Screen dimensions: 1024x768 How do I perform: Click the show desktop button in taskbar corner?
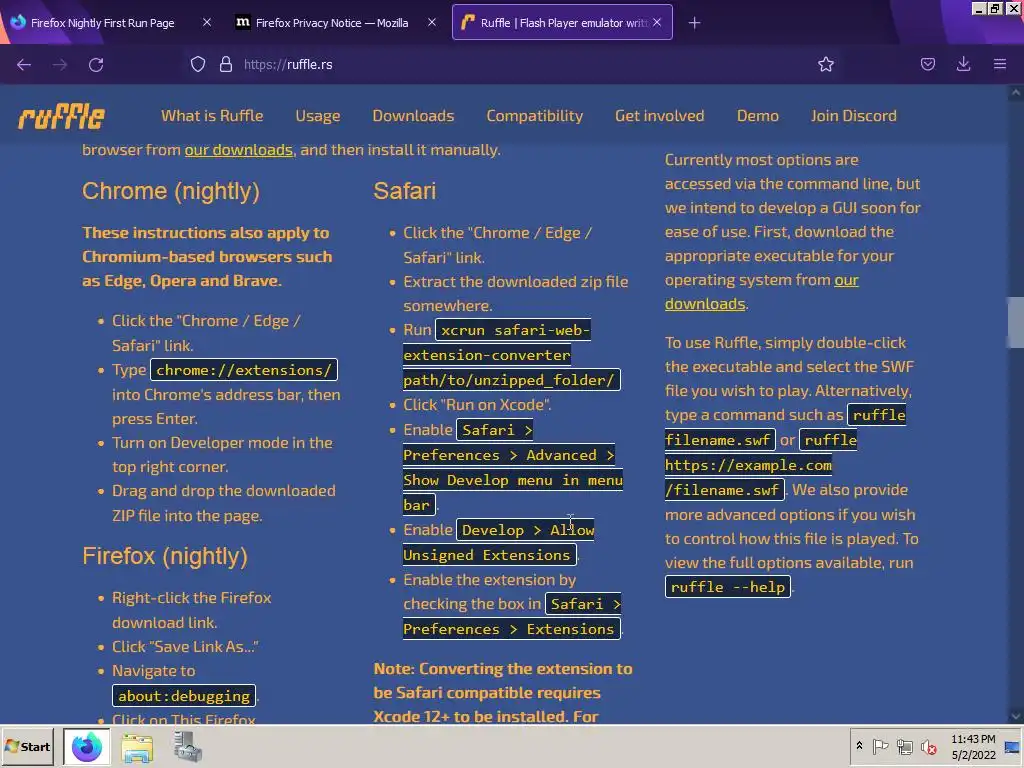point(1014,746)
